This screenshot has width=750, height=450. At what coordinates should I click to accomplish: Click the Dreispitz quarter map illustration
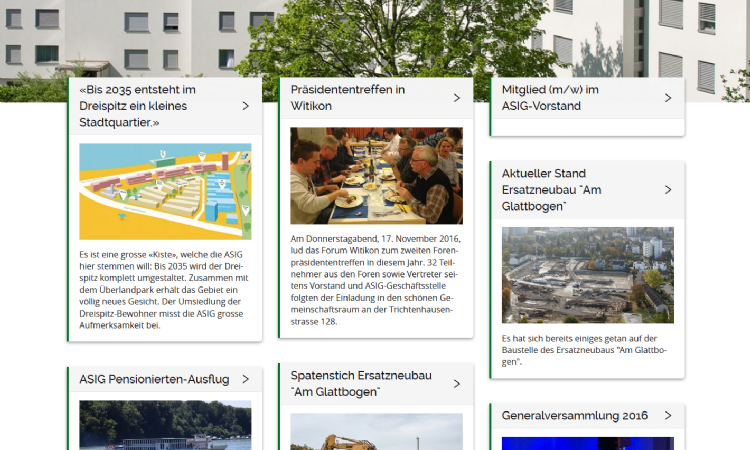click(x=165, y=191)
